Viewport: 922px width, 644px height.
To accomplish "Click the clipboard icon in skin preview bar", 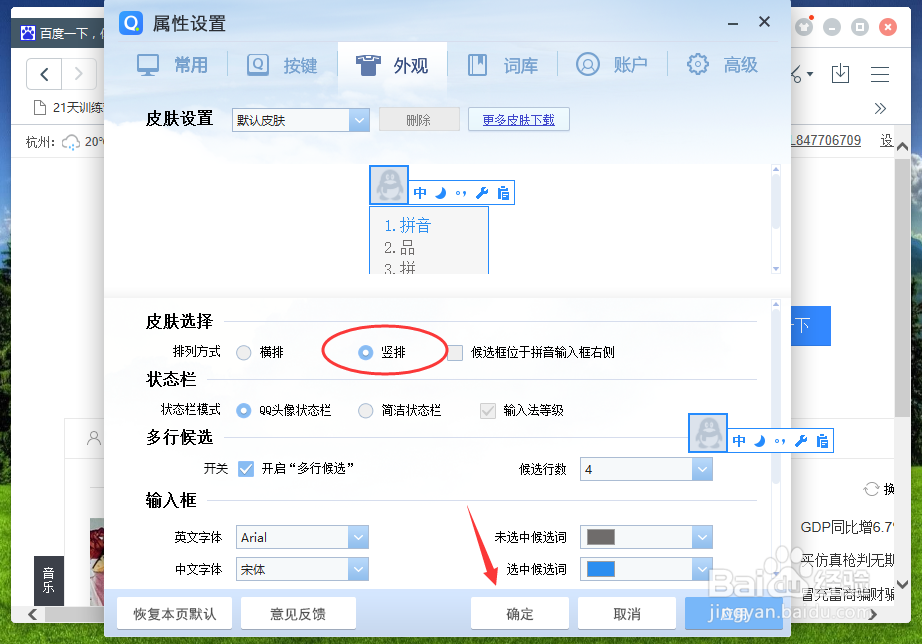I will pyautogui.click(x=503, y=193).
